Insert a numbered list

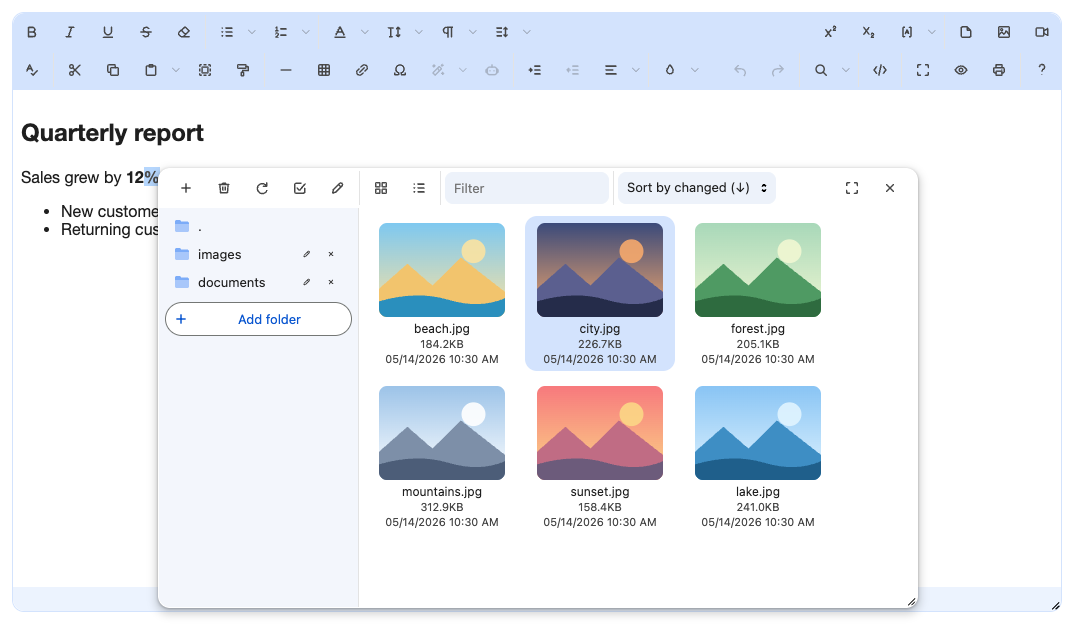pos(281,32)
